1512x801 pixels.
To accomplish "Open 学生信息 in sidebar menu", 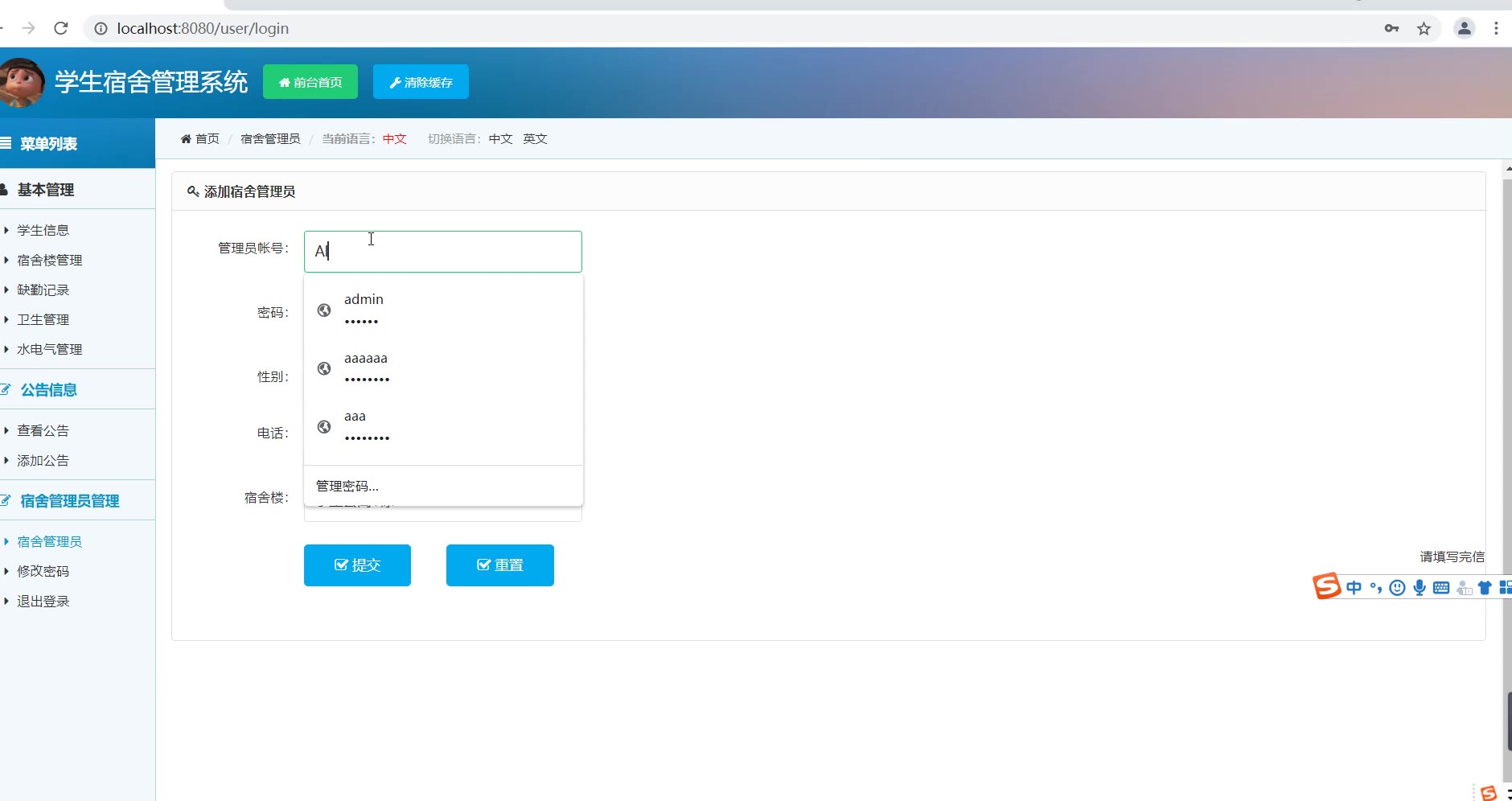I will [x=43, y=231].
